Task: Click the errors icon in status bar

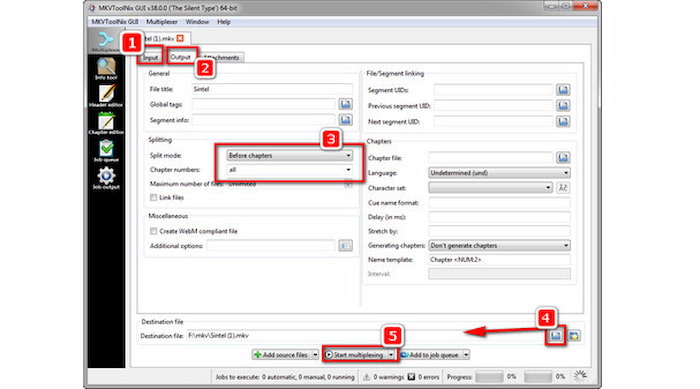Action: [x=411, y=377]
